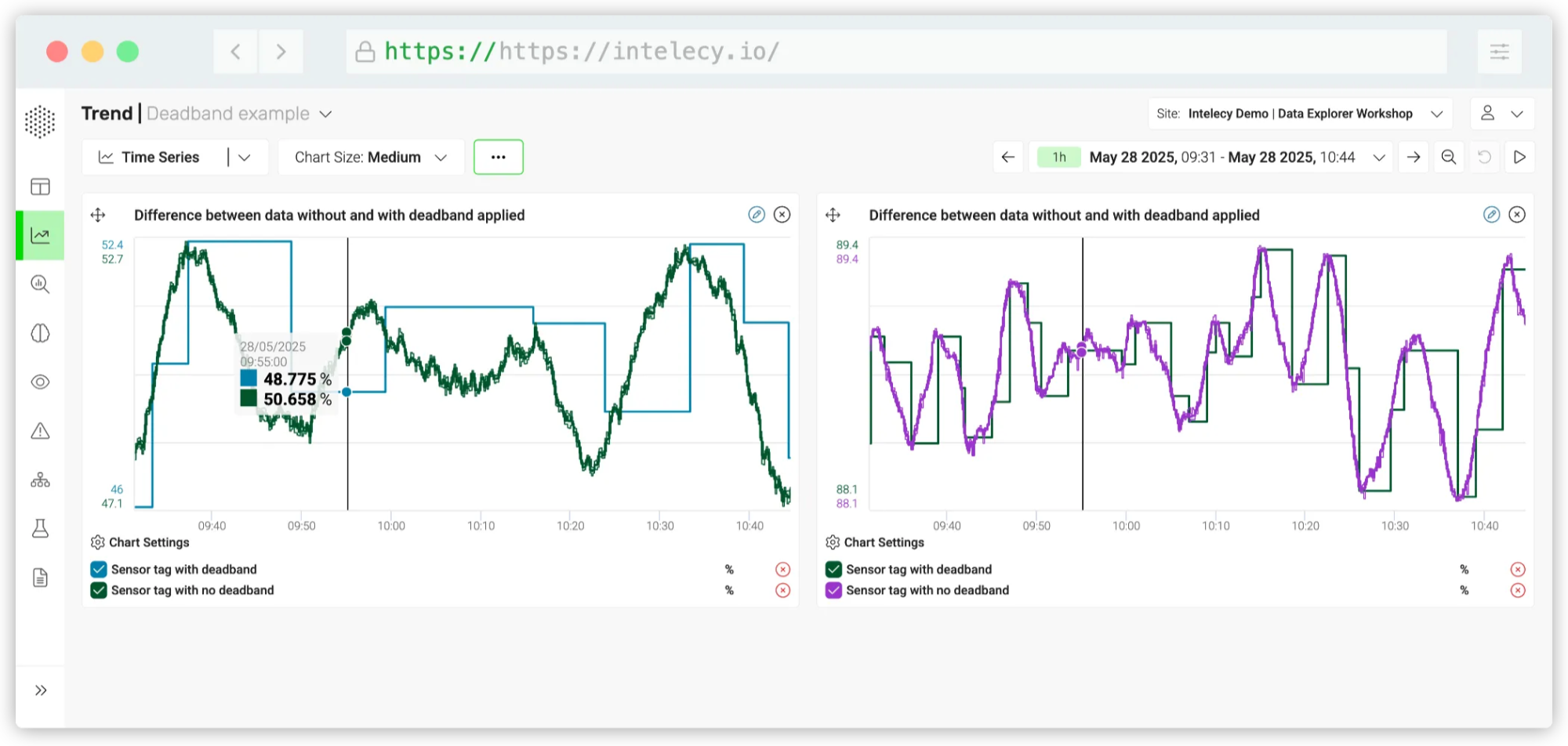The width and height of the screenshot is (1568, 746).
Task: Click the blue deadband color swatch in tooltip
Action: click(x=249, y=378)
